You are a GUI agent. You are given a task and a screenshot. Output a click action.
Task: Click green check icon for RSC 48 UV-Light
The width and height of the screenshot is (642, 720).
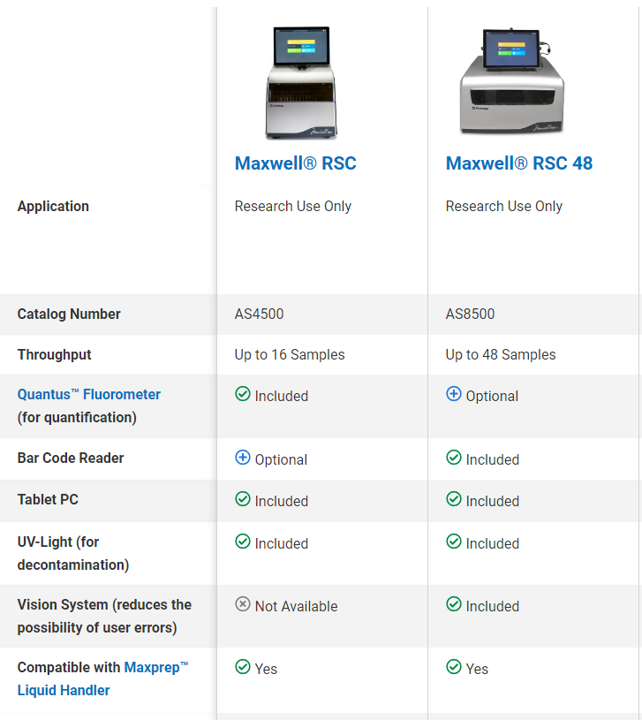coord(454,542)
